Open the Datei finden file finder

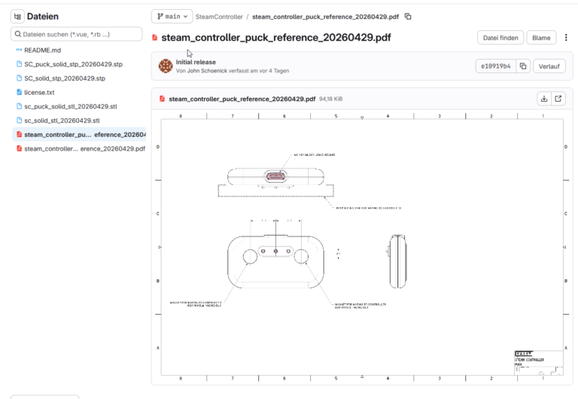click(x=500, y=38)
